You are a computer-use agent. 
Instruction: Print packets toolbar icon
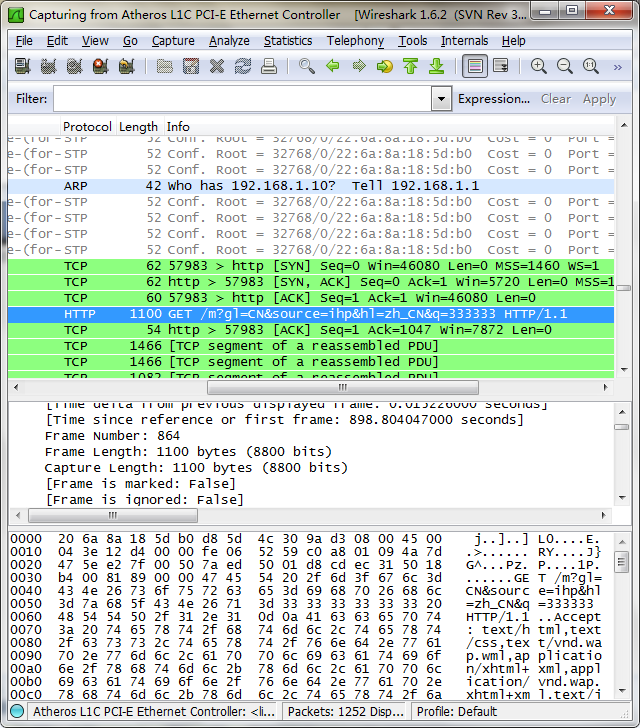tap(268, 66)
